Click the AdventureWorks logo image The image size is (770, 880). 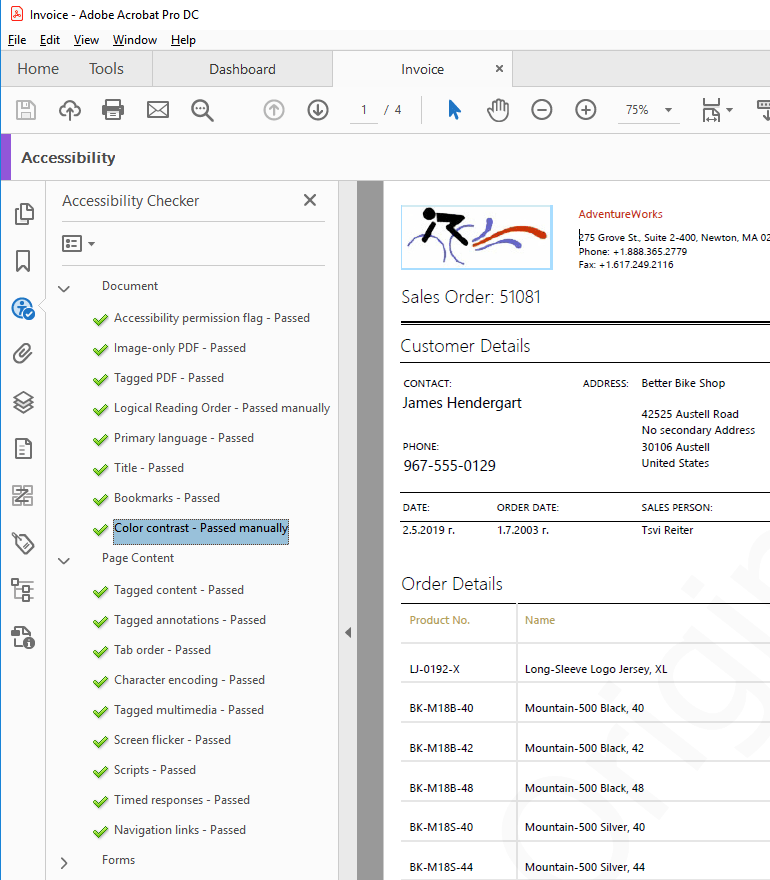click(x=476, y=237)
